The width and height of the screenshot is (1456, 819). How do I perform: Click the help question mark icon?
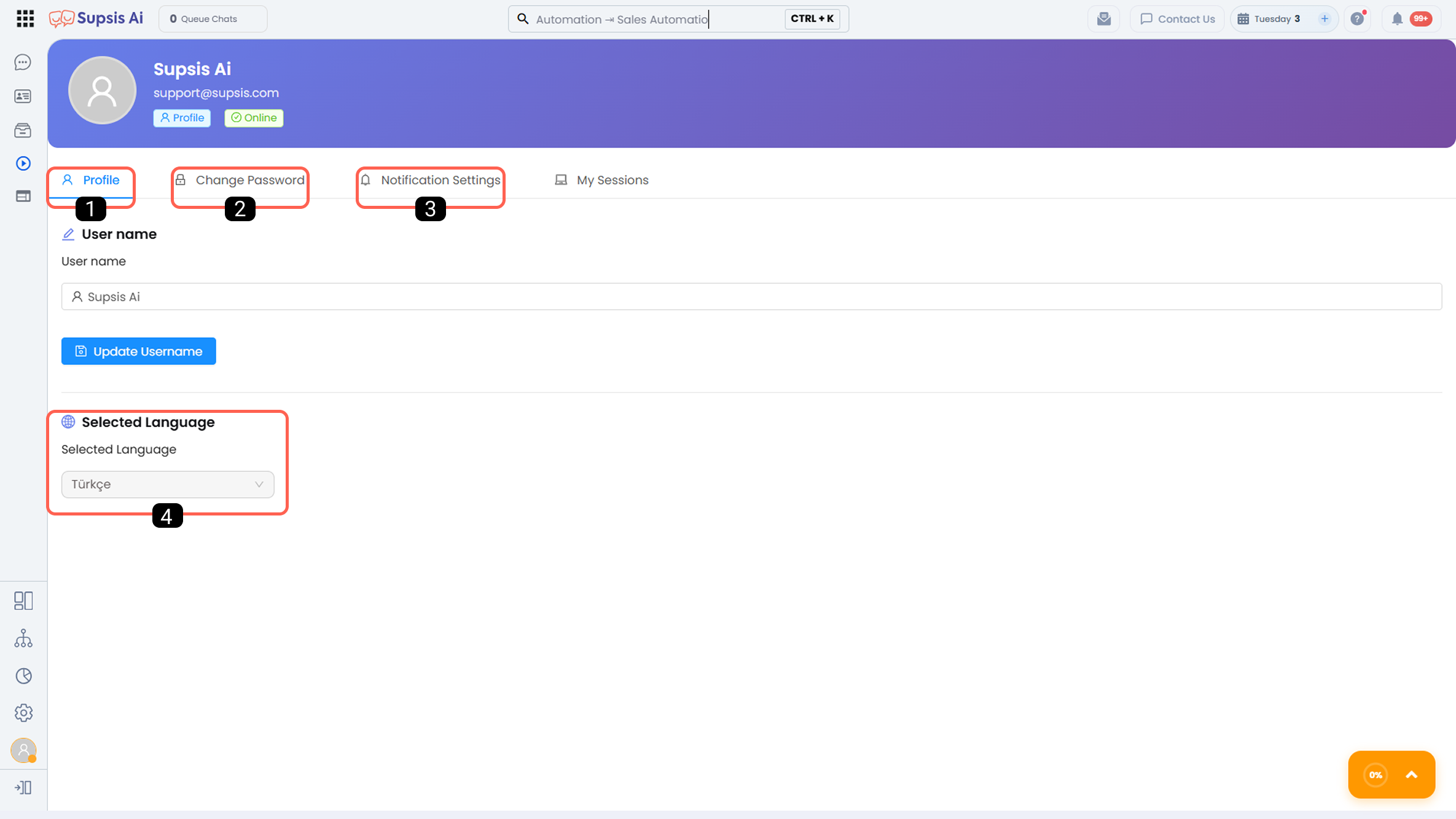[x=1358, y=19]
